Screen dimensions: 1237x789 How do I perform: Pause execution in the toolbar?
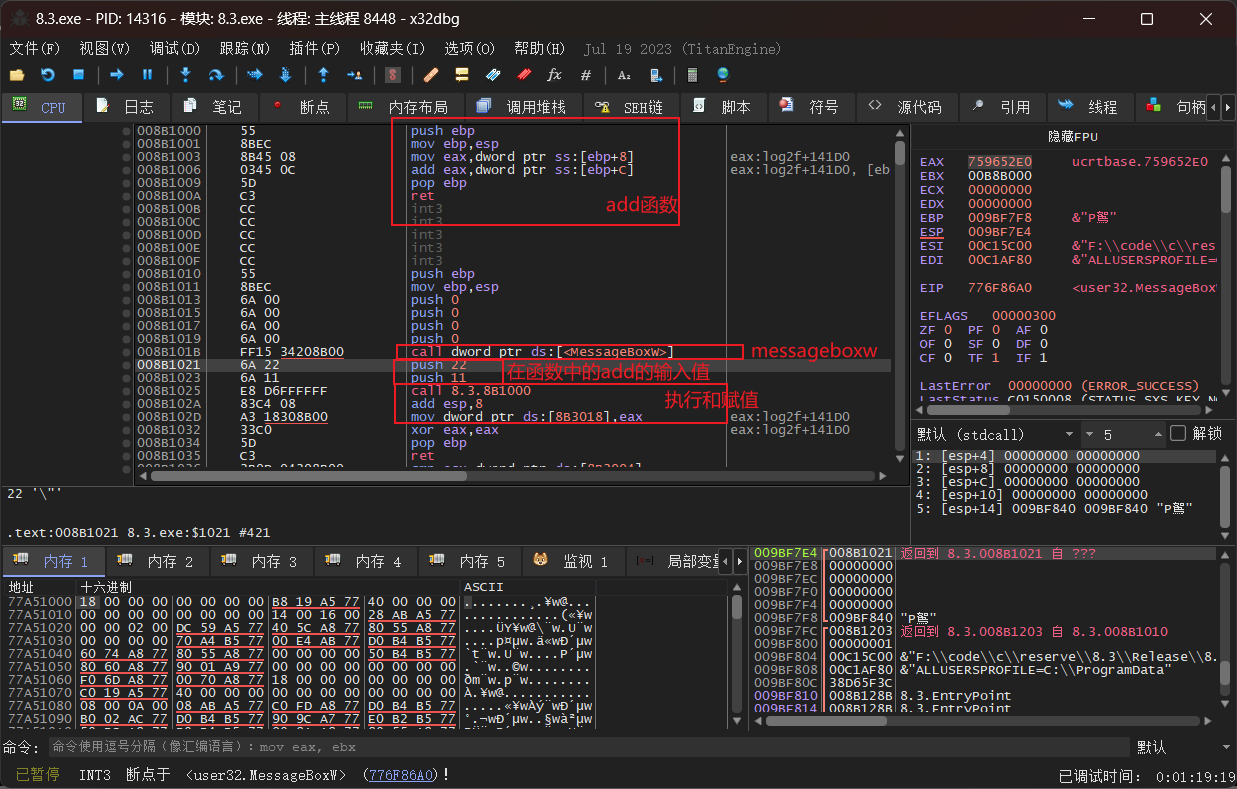[147, 75]
